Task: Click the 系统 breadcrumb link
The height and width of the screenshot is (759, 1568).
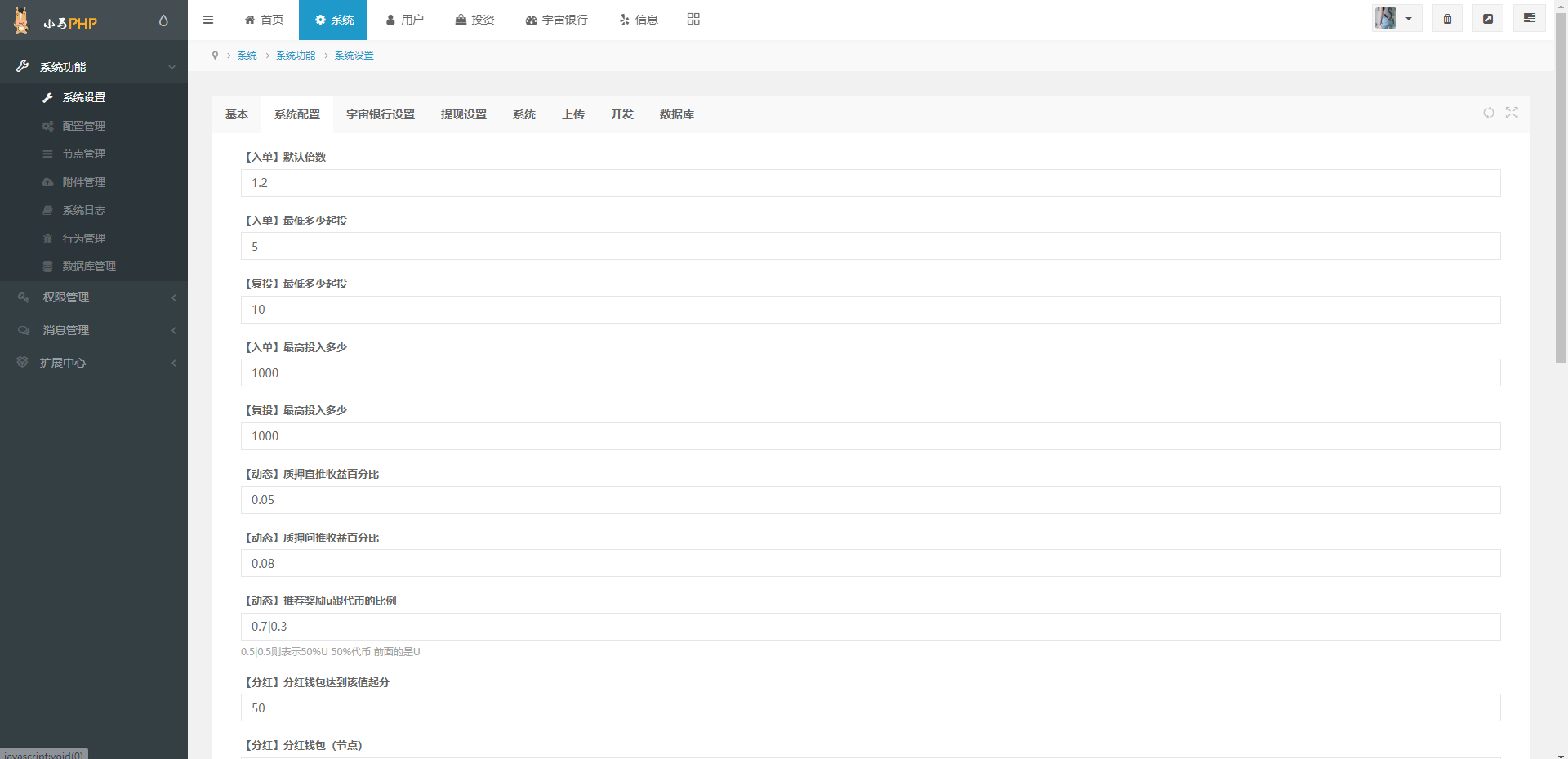Action: 247,56
